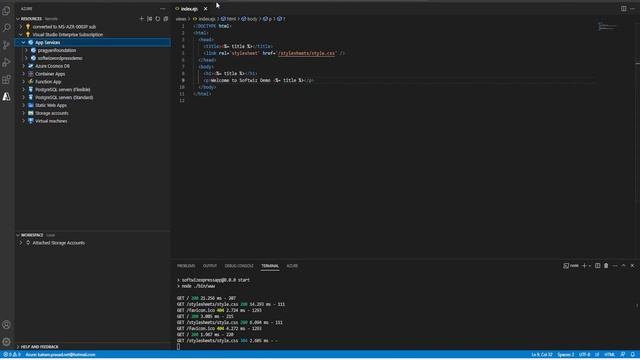Open the Search view in activity bar
Image resolution: width=640 pixels, height=360 pixels.
tap(7, 28)
